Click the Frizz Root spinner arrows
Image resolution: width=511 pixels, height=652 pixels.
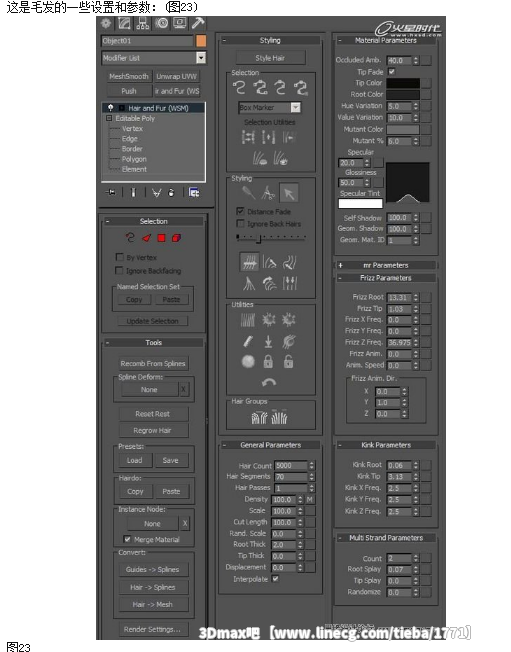coord(416,297)
